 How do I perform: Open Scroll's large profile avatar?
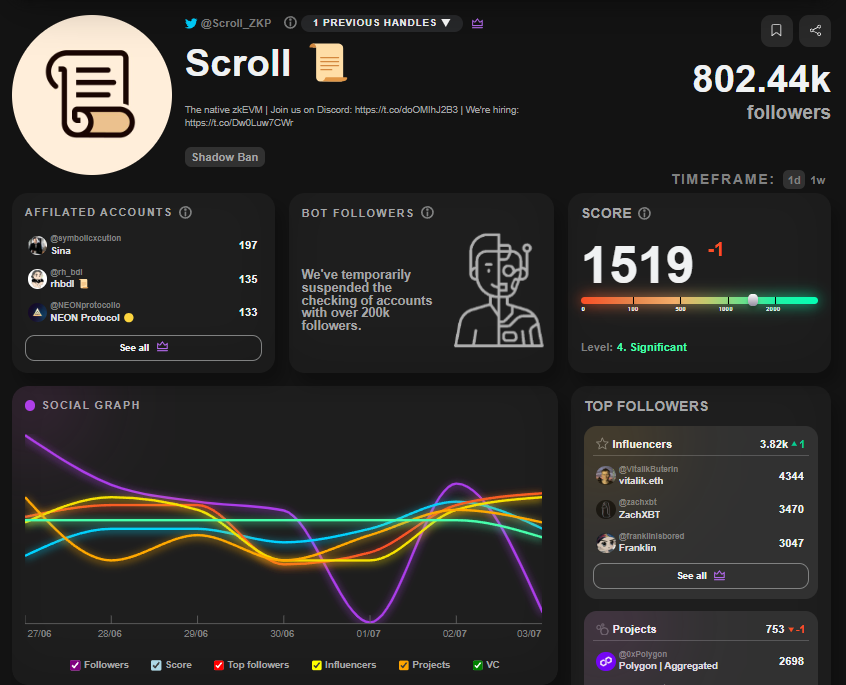pyautogui.click(x=92, y=95)
